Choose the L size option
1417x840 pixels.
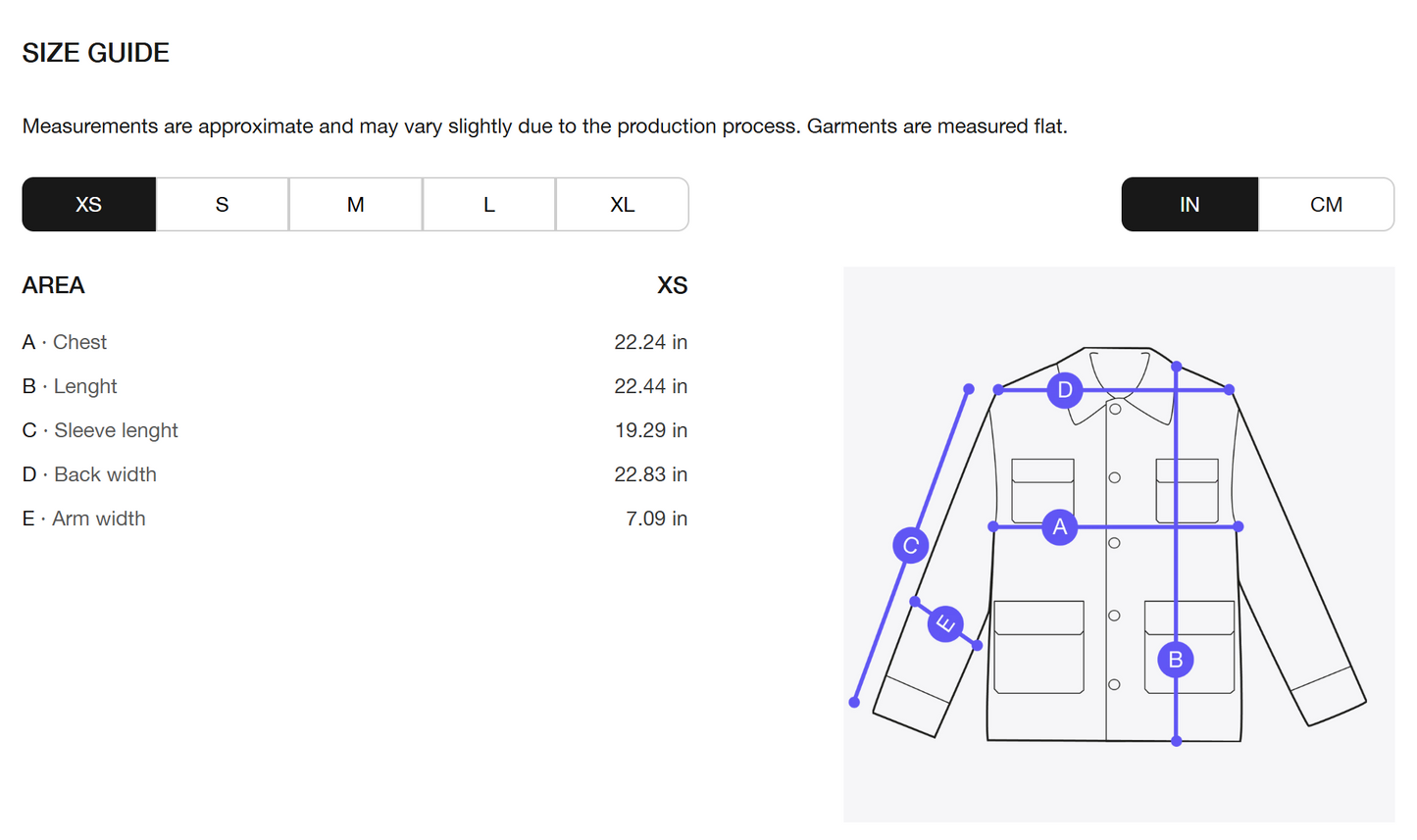pos(488,204)
